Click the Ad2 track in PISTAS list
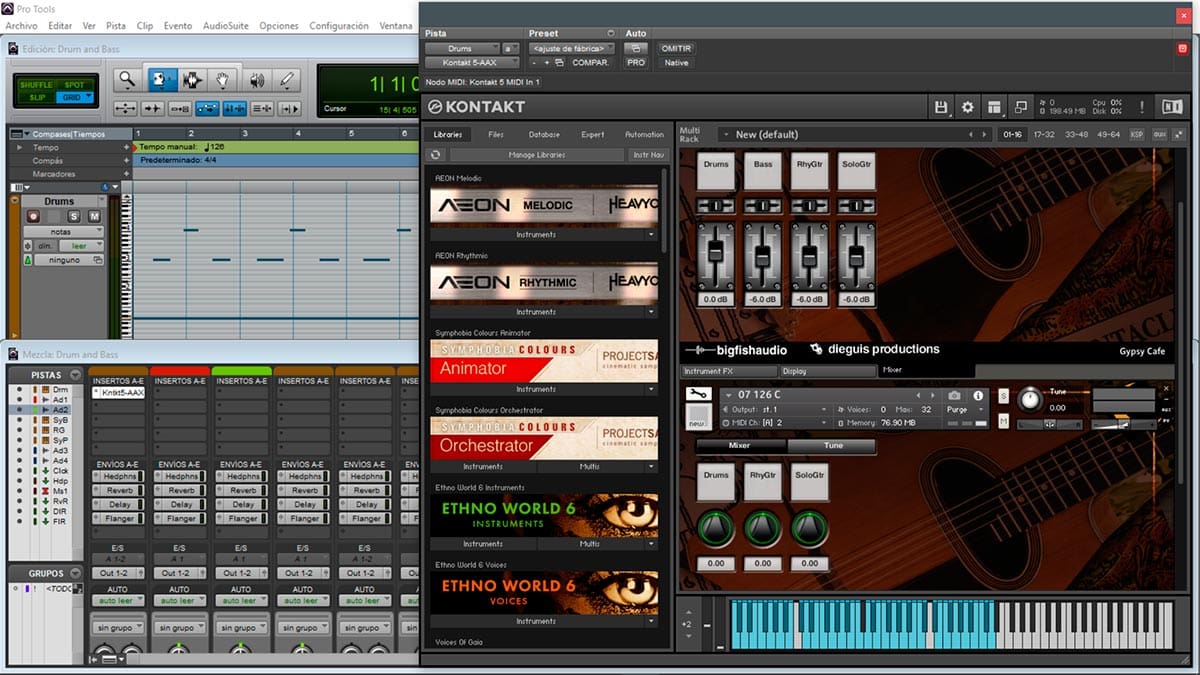The image size is (1200, 675). pyautogui.click(x=61, y=410)
